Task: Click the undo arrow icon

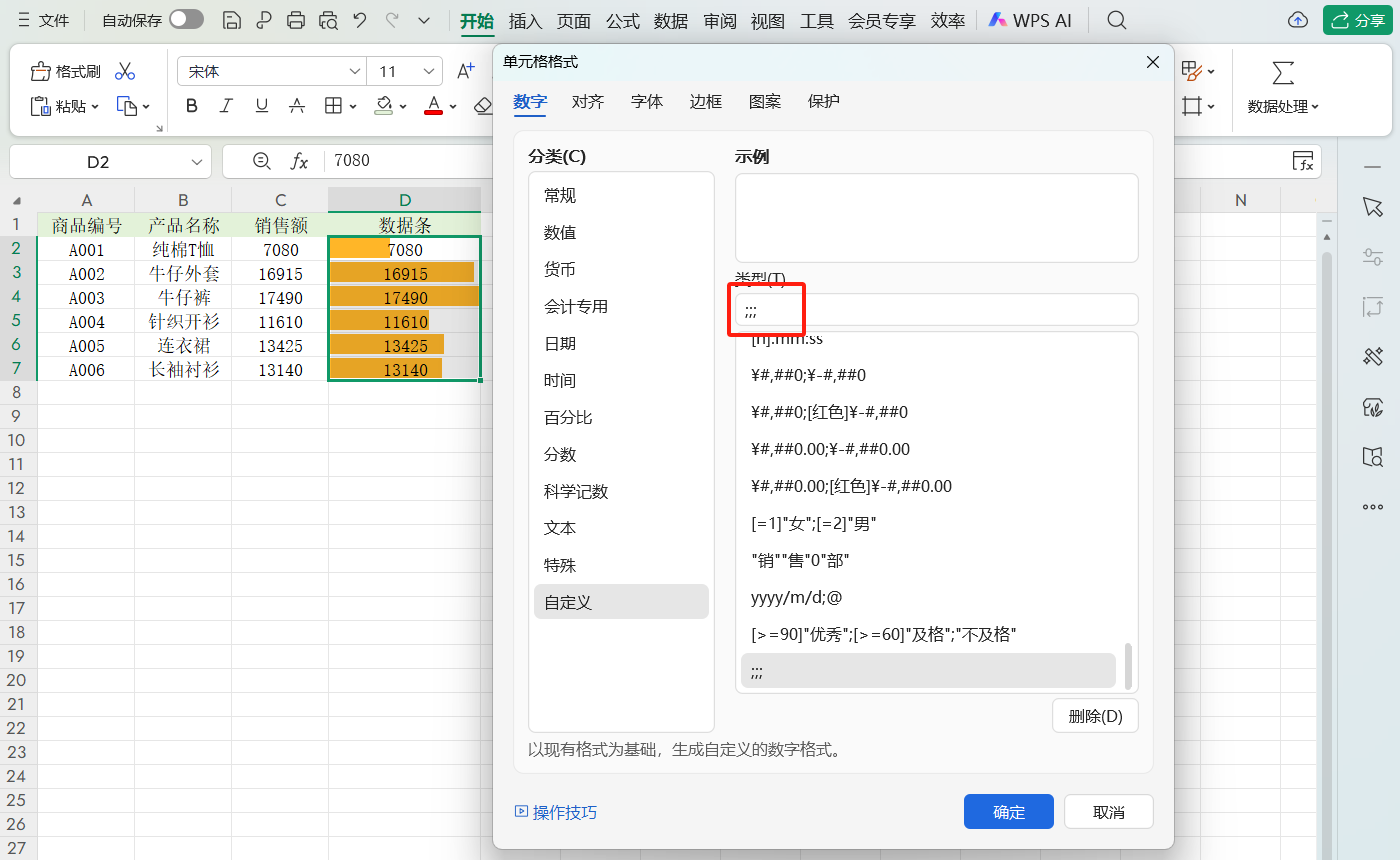Action: click(x=359, y=19)
